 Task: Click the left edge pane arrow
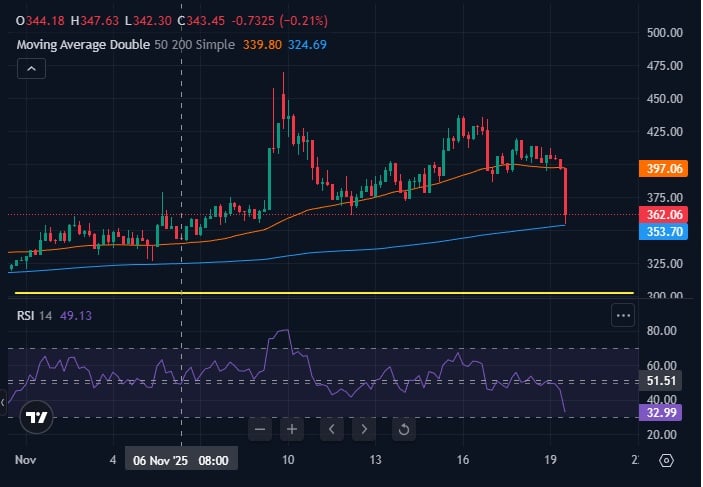click(3, 402)
